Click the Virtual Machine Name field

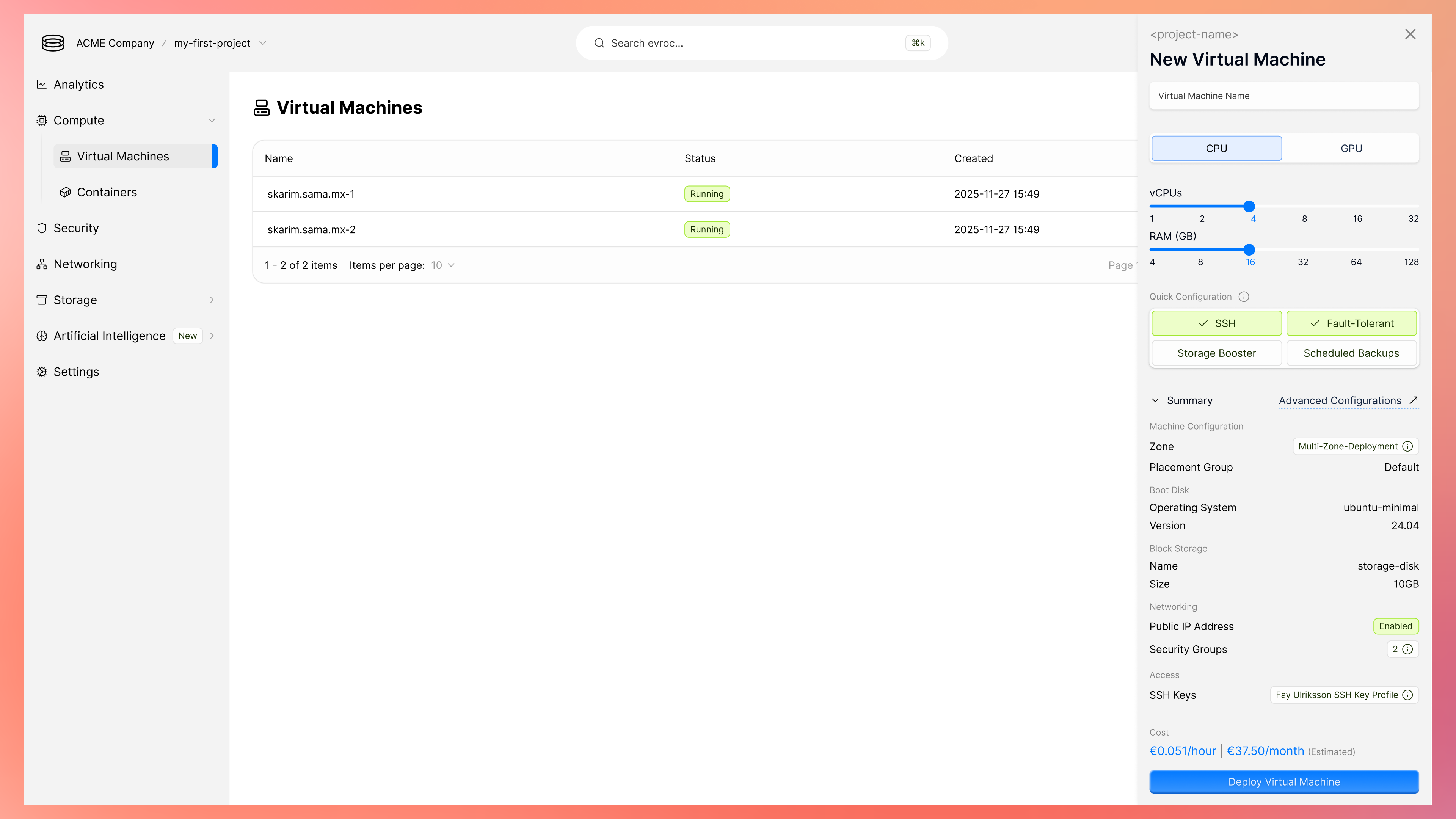pyautogui.click(x=1283, y=96)
